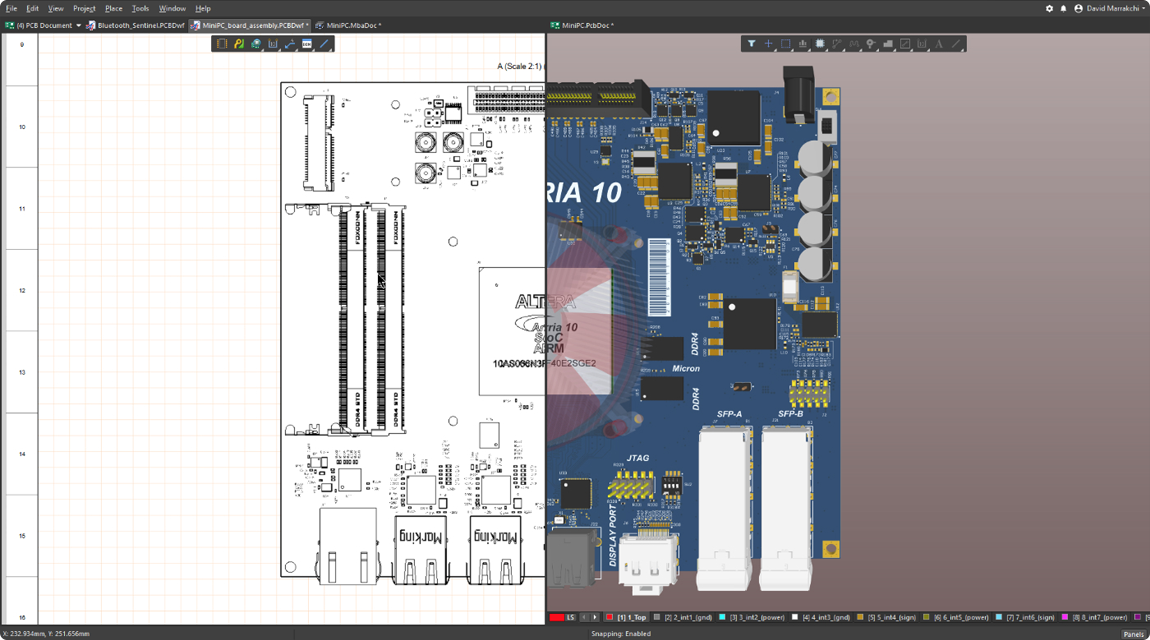Open the Window menu
The image size is (1150, 640).
tap(172, 8)
